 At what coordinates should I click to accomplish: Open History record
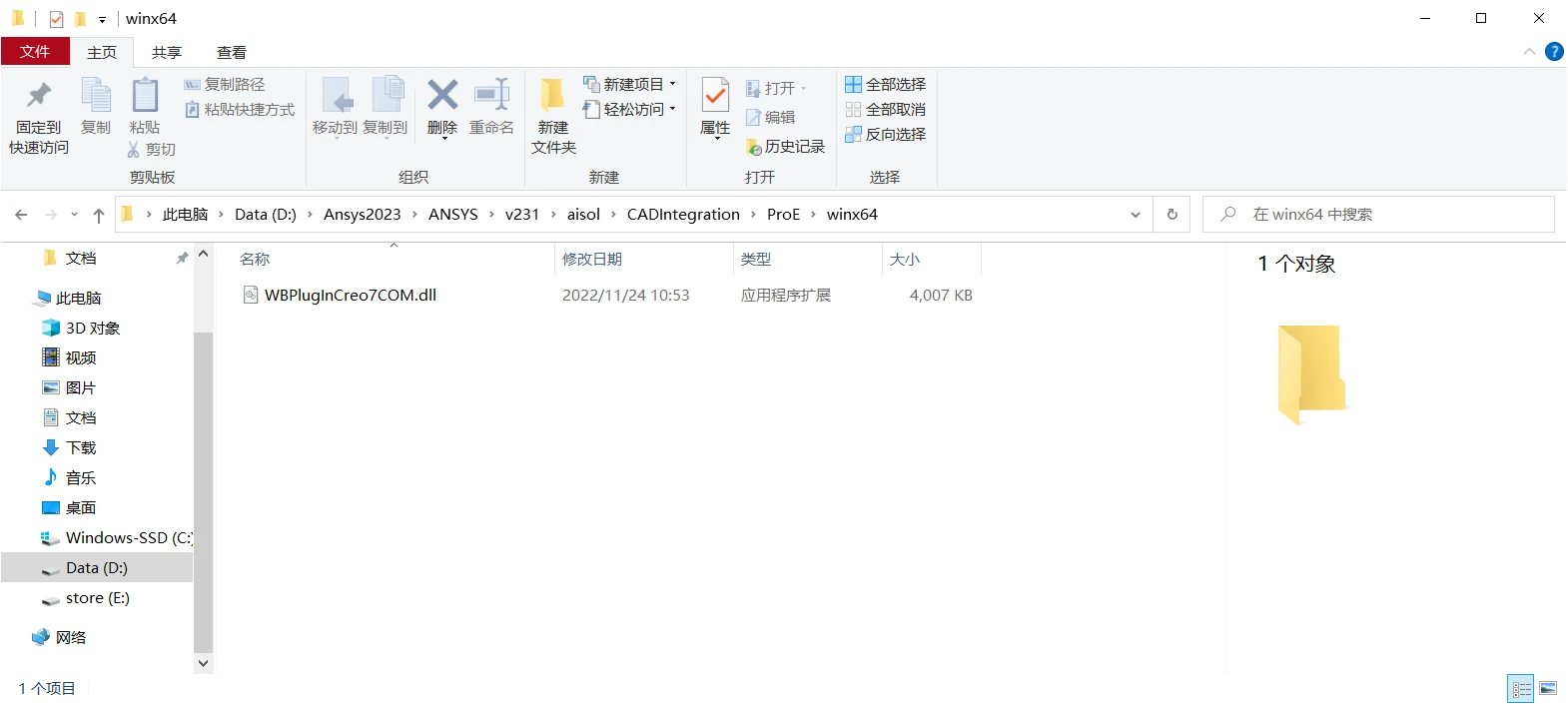(x=785, y=147)
